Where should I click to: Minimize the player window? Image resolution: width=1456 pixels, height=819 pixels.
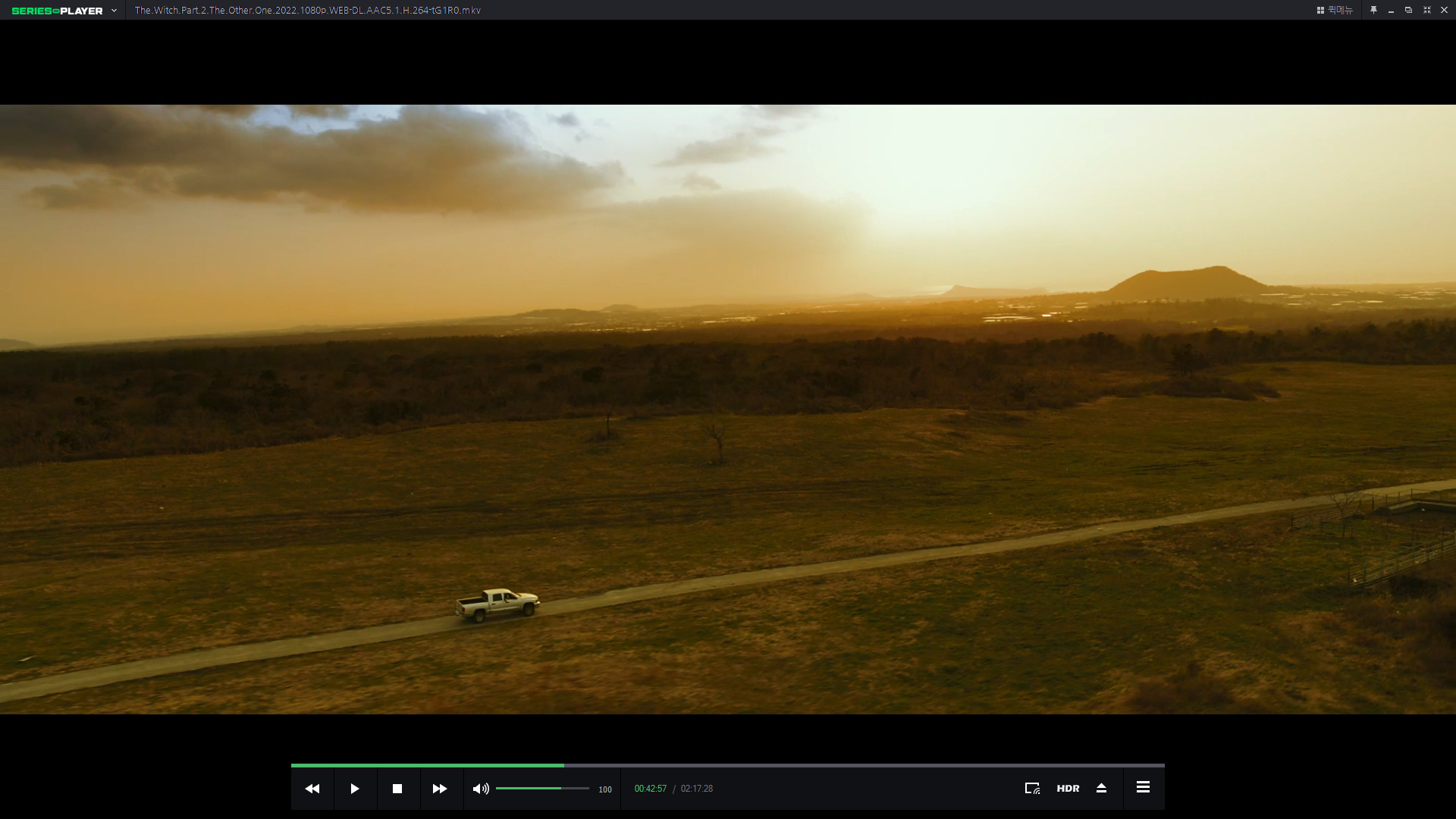coord(1391,11)
